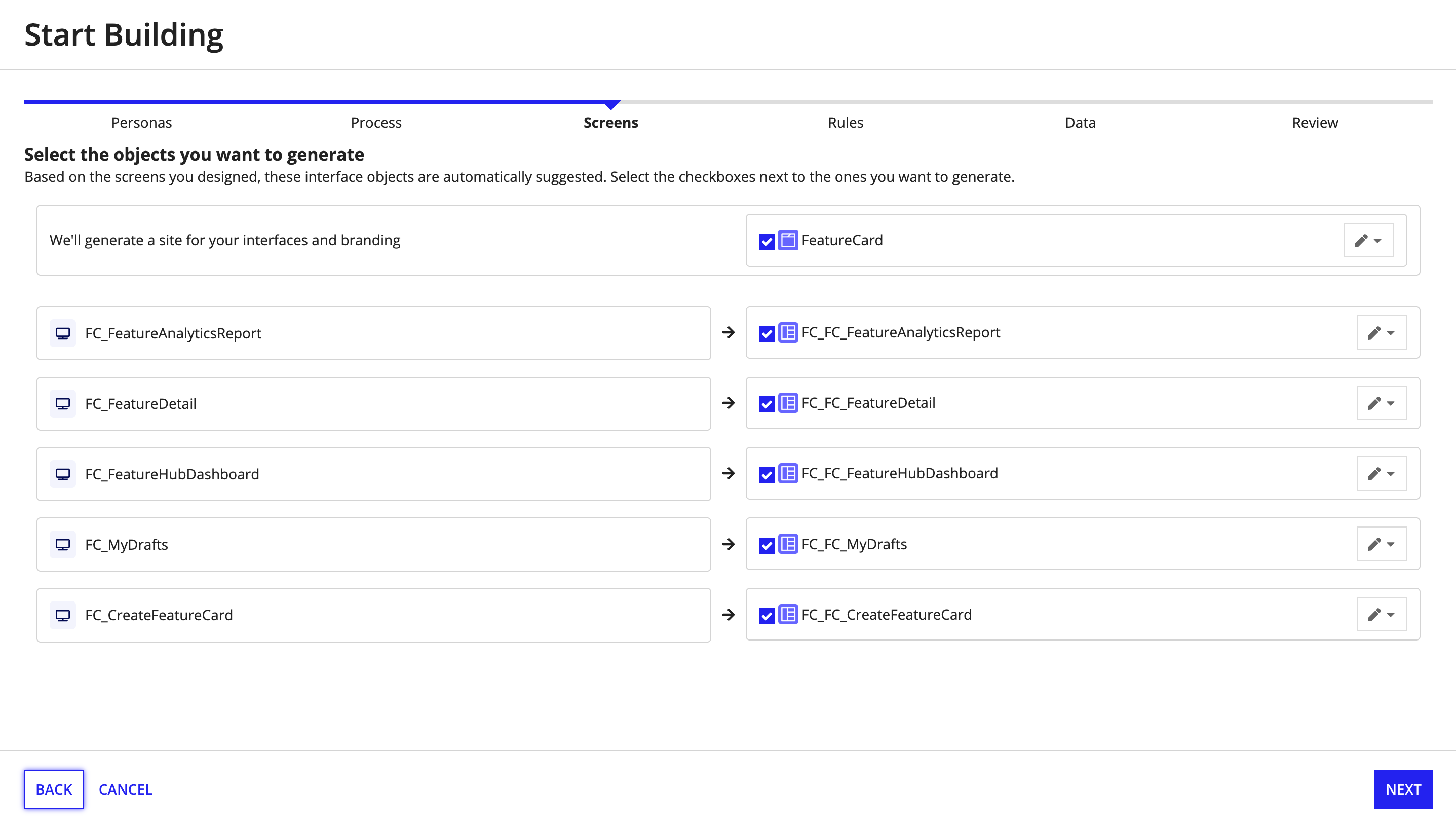This screenshot has height=828, width=1456.
Task: Open the edit dropdown for FC_FC_FeatureAnalyticsReport
Action: [1382, 333]
